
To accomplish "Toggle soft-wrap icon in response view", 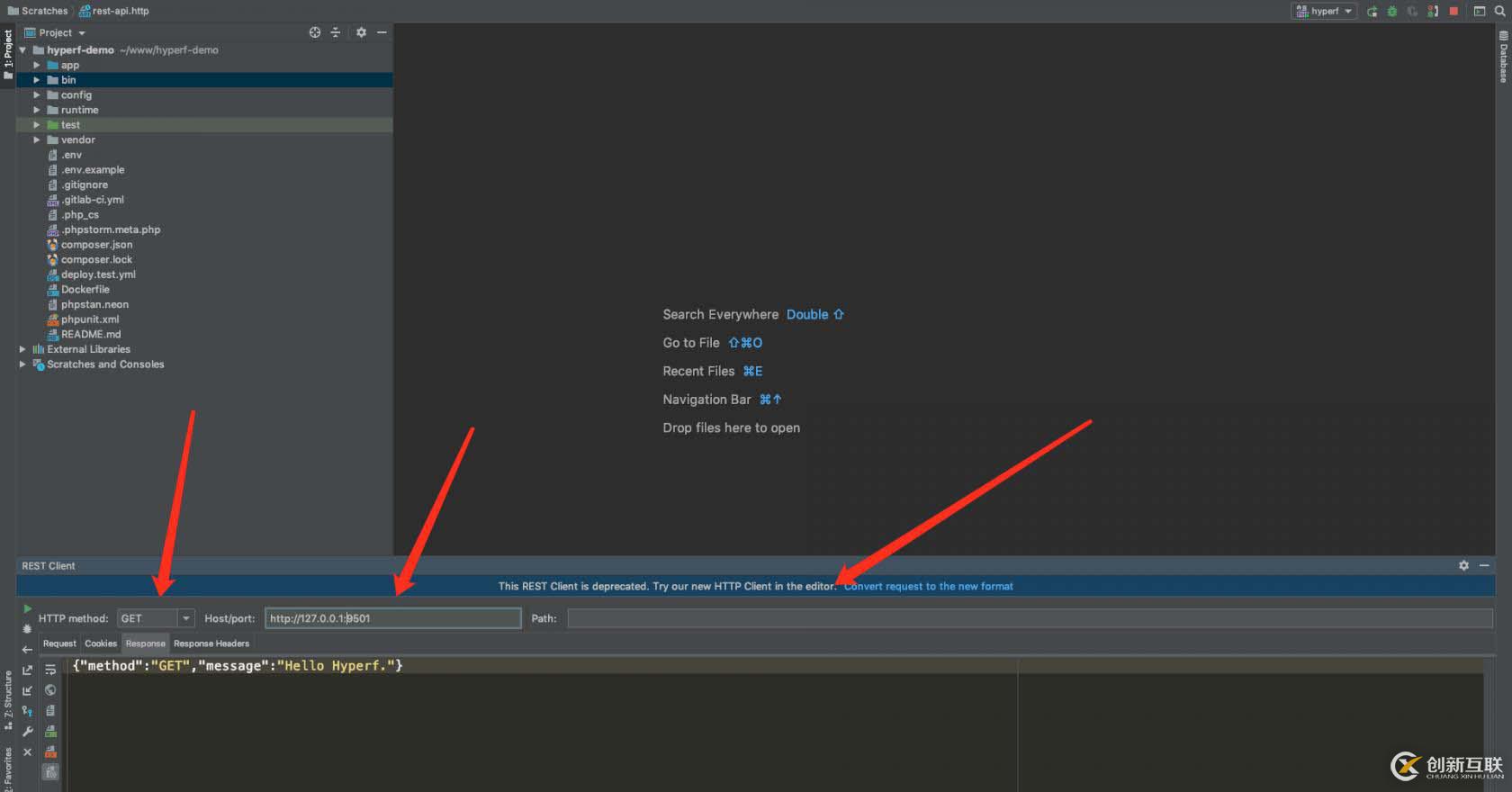I will pos(50,670).
